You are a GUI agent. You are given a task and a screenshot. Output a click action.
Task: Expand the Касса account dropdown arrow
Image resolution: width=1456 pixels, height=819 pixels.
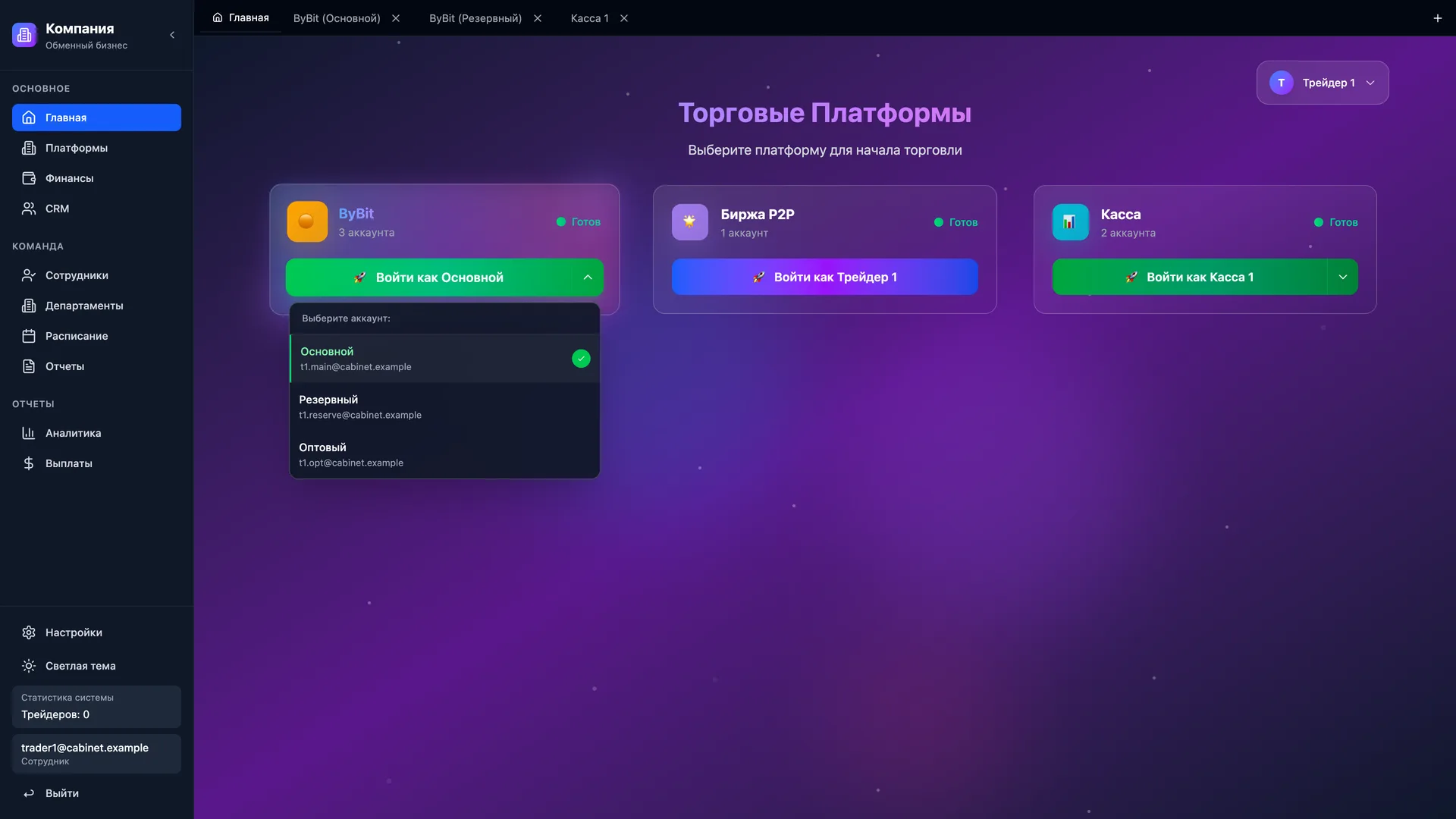[x=1343, y=277]
